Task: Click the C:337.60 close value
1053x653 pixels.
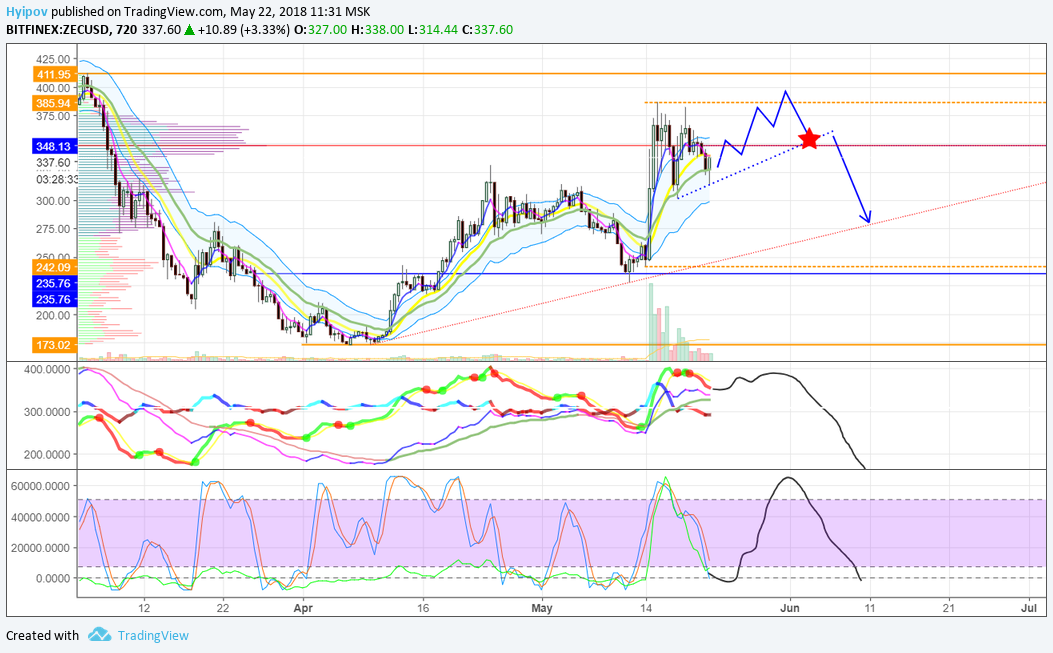Action: [x=488, y=30]
